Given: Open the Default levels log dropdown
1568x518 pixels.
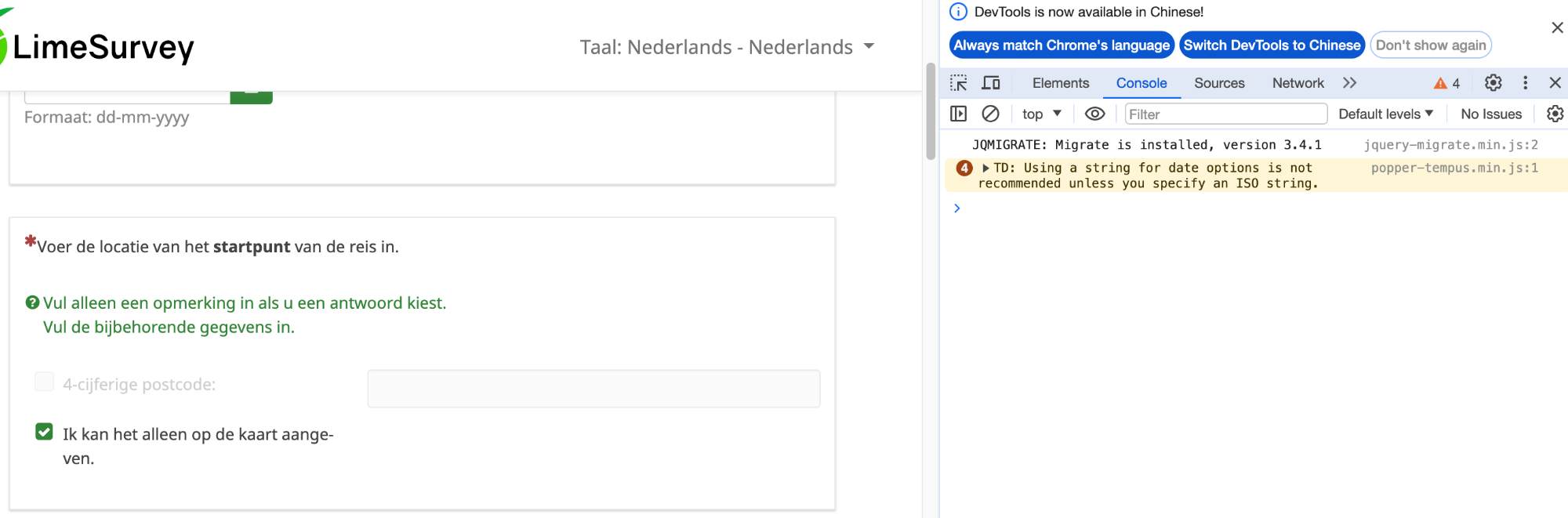Looking at the screenshot, I should click(1385, 114).
